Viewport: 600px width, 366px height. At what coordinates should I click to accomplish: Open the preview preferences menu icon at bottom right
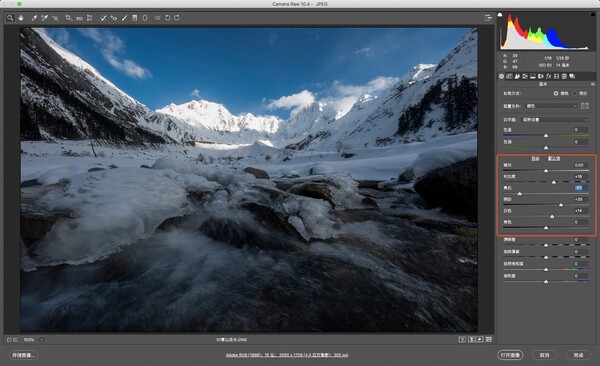pyautogui.click(x=489, y=340)
